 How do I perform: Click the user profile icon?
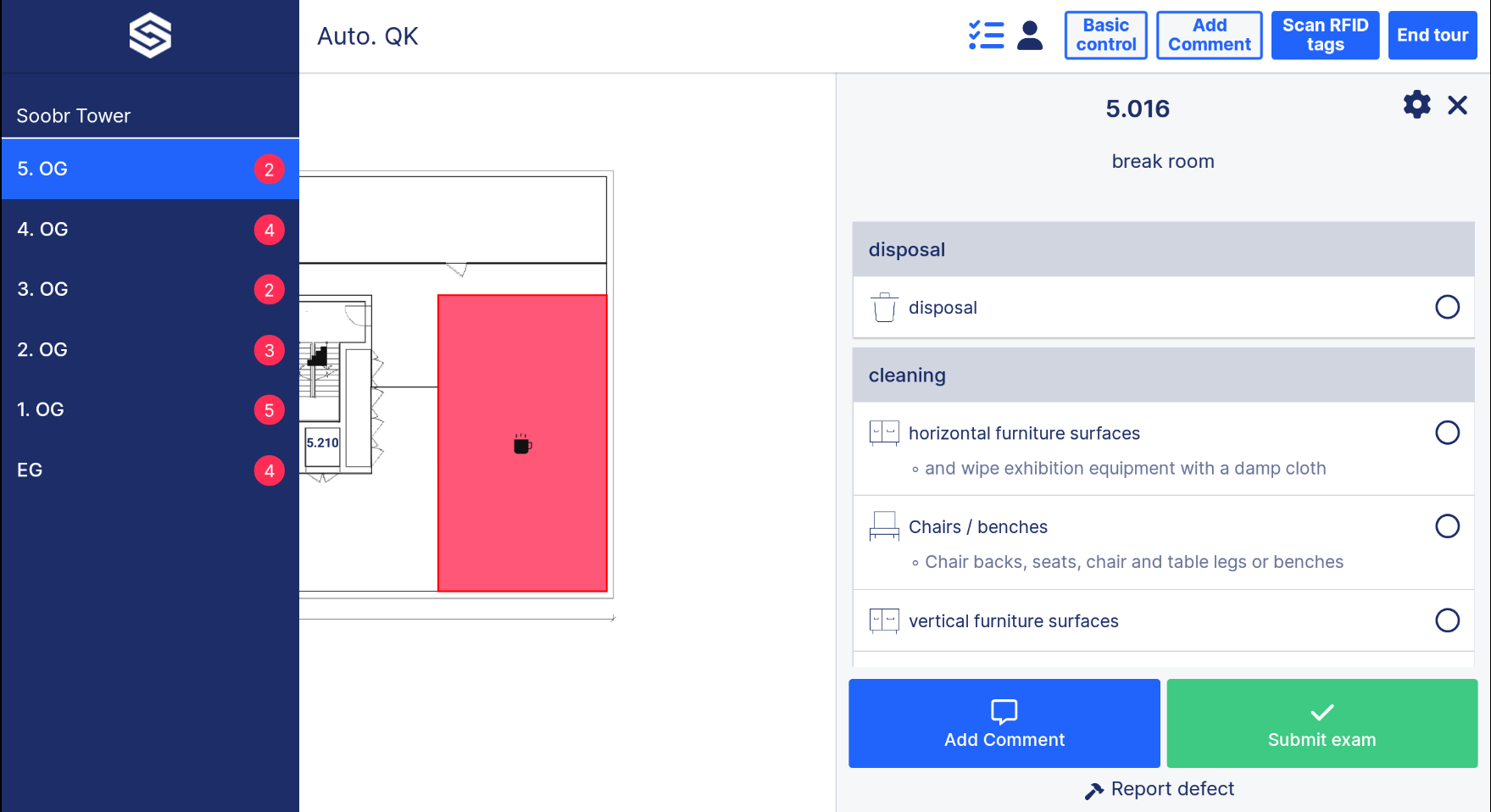[x=1030, y=36]
